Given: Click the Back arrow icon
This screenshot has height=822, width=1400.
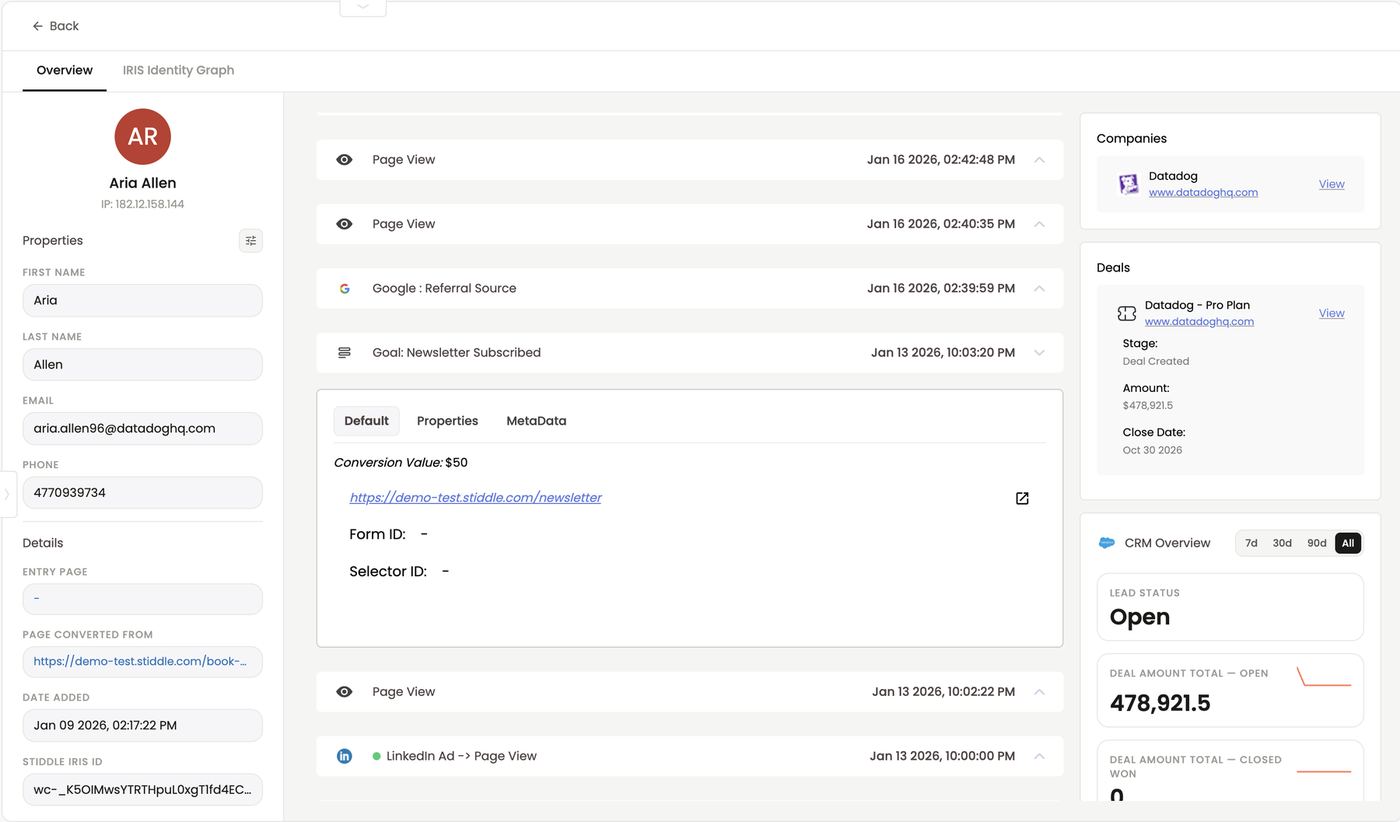Looking at the screenshot, I should click(38, 26).
